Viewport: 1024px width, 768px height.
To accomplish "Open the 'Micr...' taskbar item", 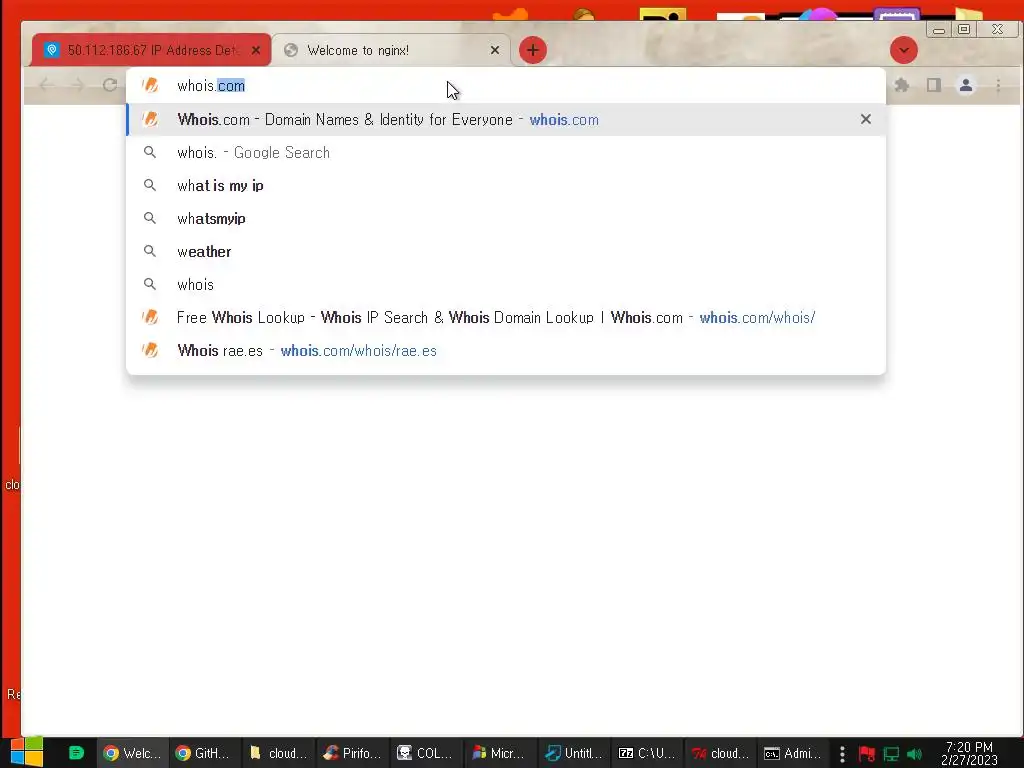I will point(500,753).
